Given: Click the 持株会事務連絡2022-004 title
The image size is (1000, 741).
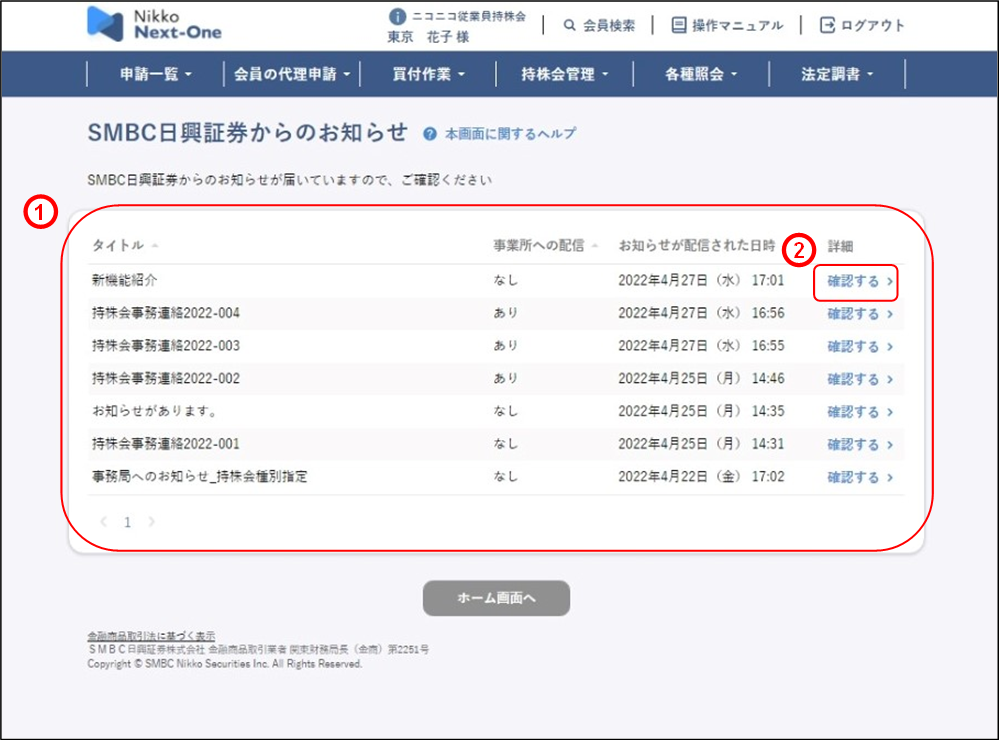Looking at the screenshot, I should (166, 313).
